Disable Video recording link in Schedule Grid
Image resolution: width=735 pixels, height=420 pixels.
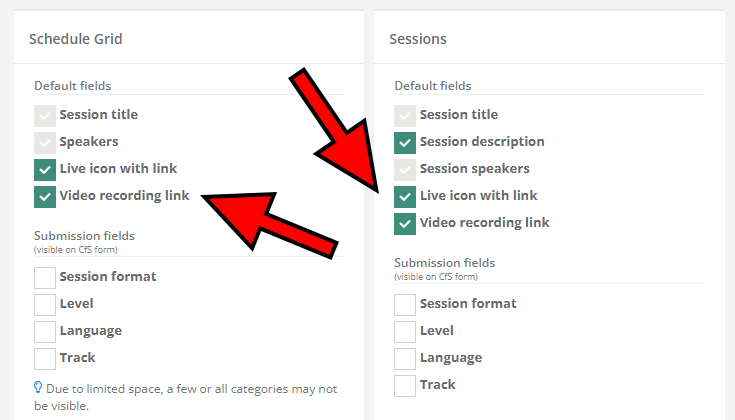(x=45, y=196)
